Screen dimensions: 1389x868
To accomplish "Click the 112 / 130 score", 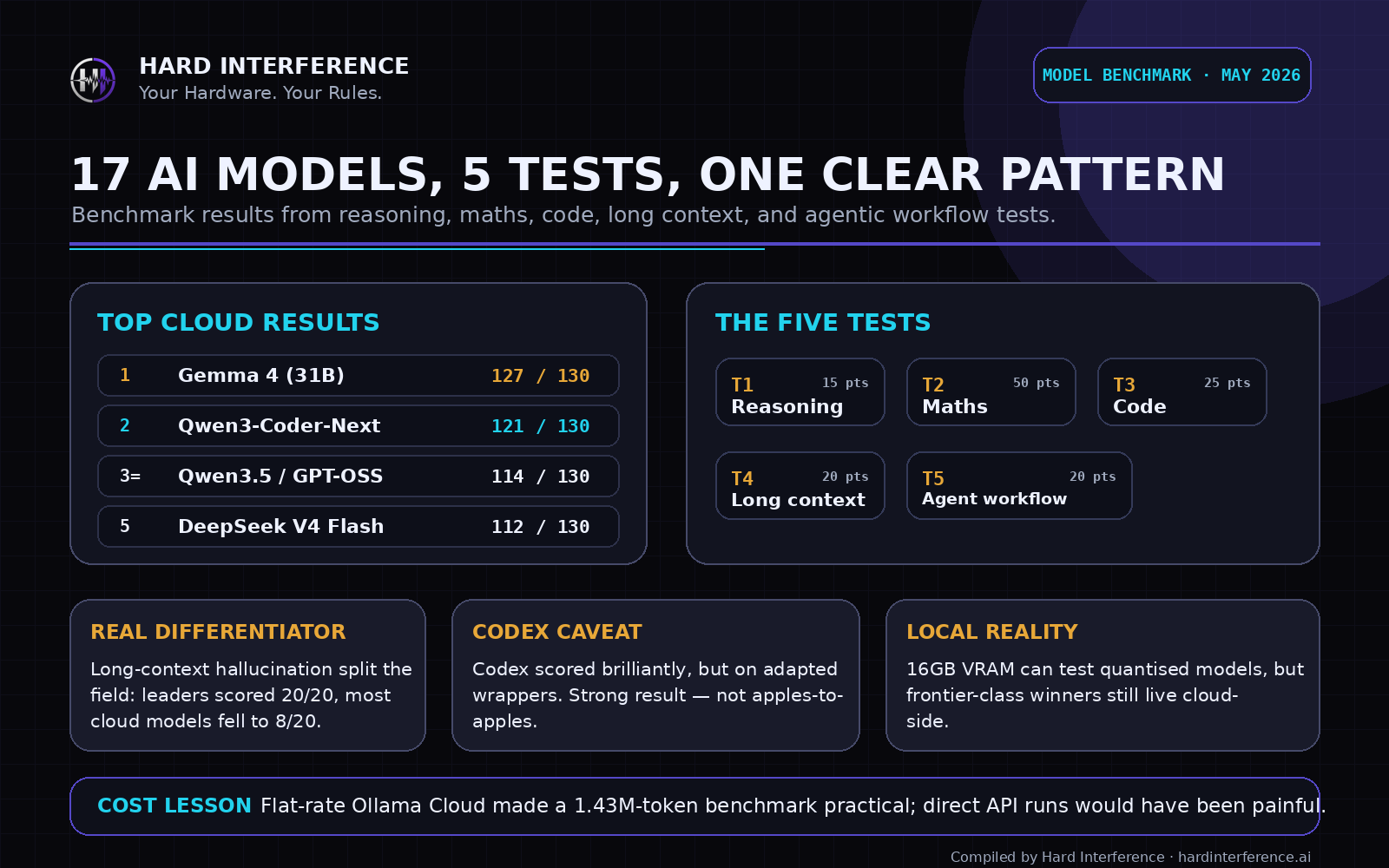I will 540,527.
